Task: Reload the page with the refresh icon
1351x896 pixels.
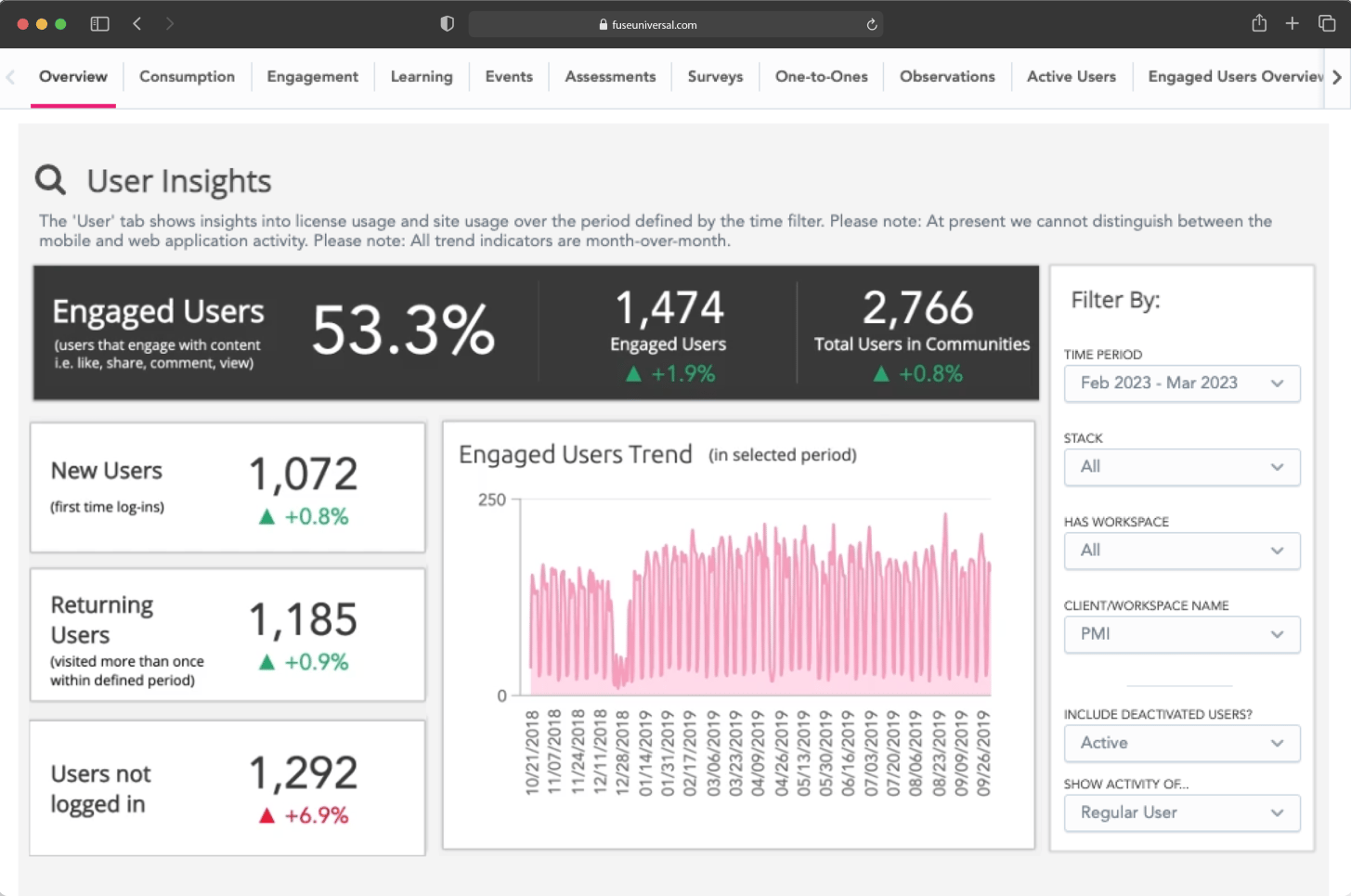Action: pyautogui.click(x=872, y=25)
